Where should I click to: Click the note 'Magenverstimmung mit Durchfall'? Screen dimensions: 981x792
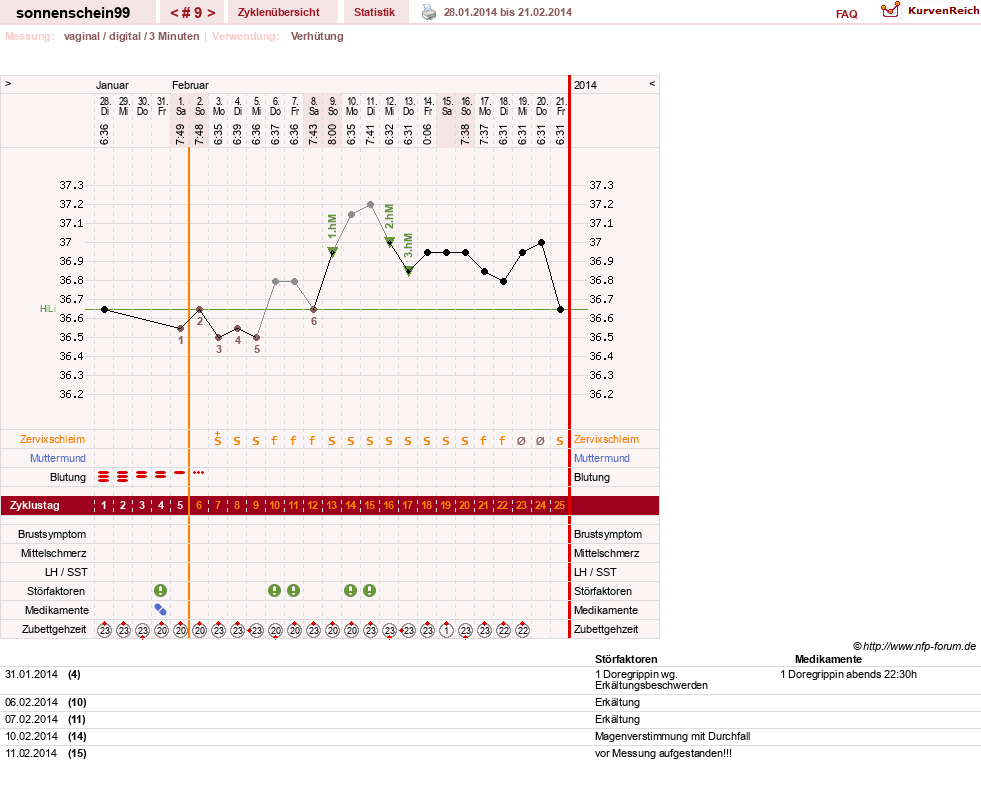[673, 736]
